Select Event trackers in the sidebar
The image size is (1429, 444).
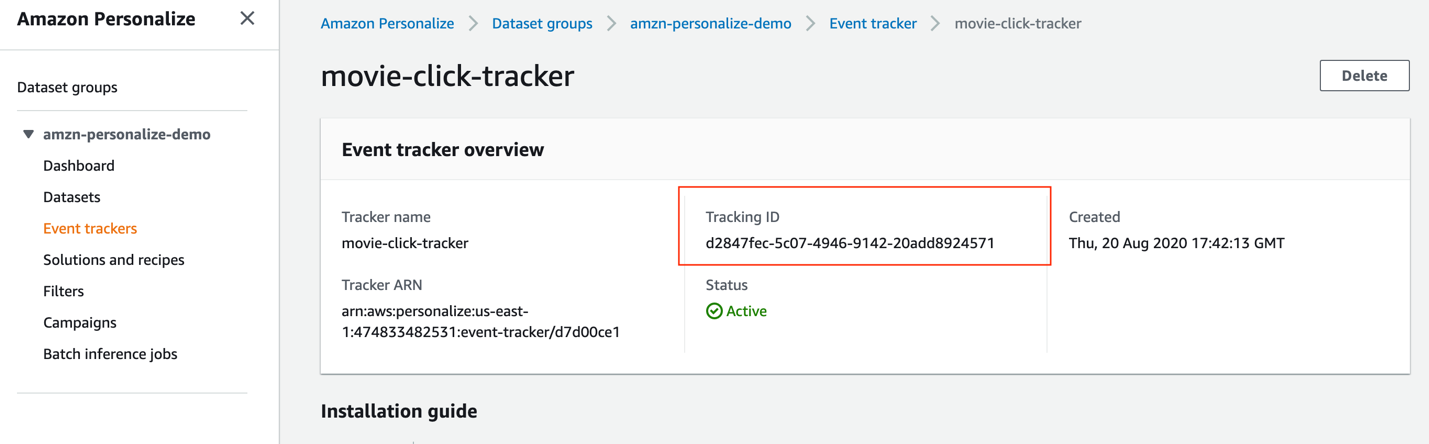(x=90, y=228)
